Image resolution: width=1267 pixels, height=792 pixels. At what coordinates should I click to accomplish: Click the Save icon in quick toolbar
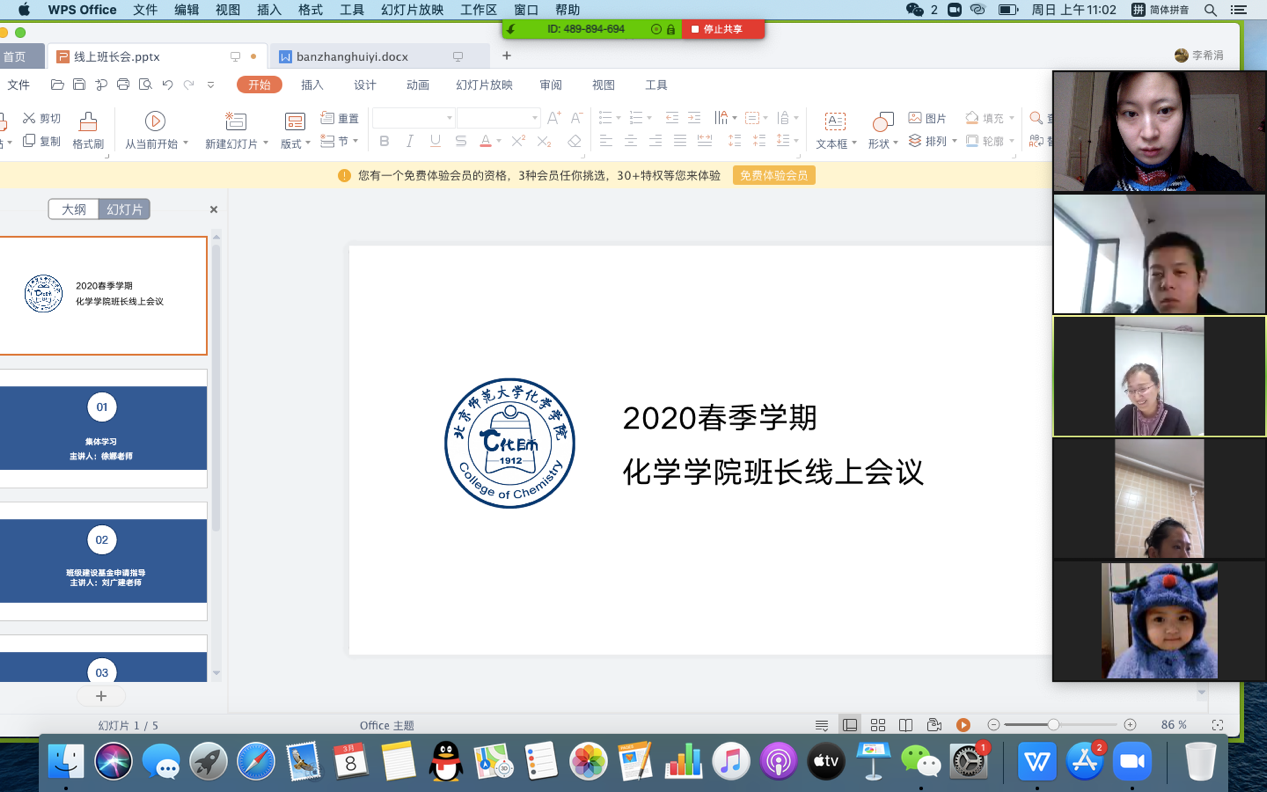coord(79,85)
